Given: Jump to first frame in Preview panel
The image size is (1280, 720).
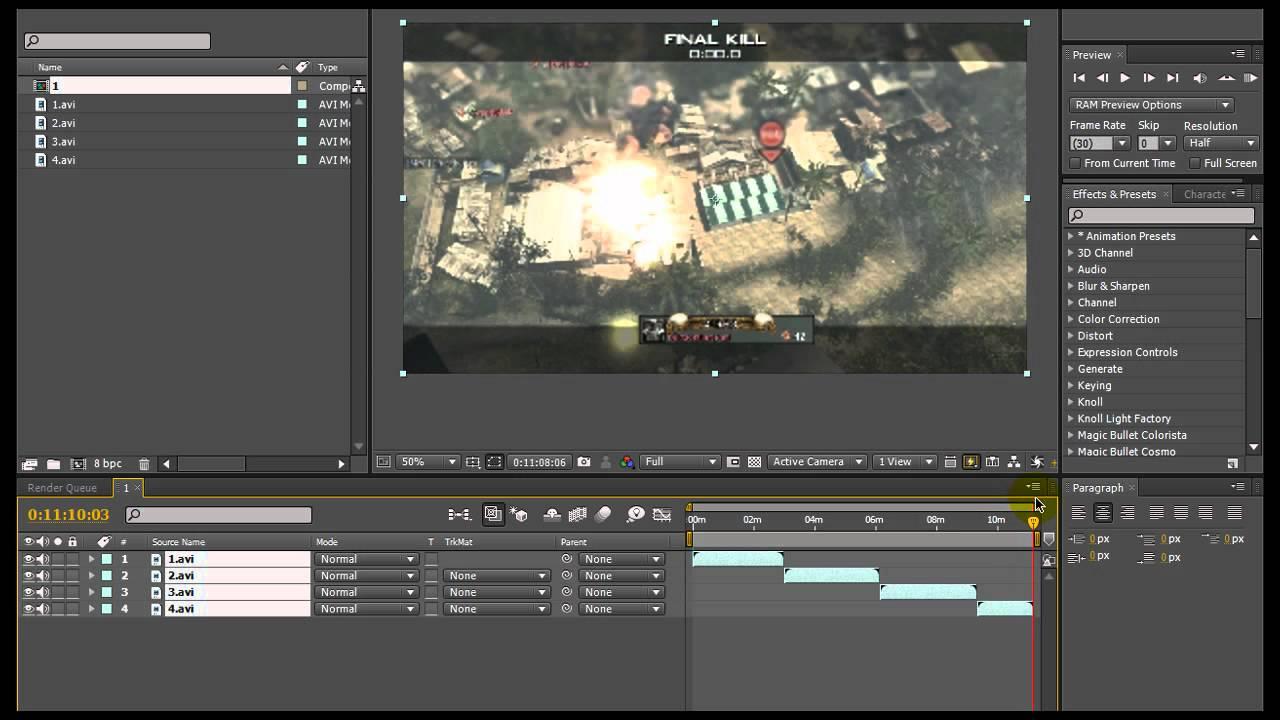Looking at the screenshot, I should coord(1079,78).
